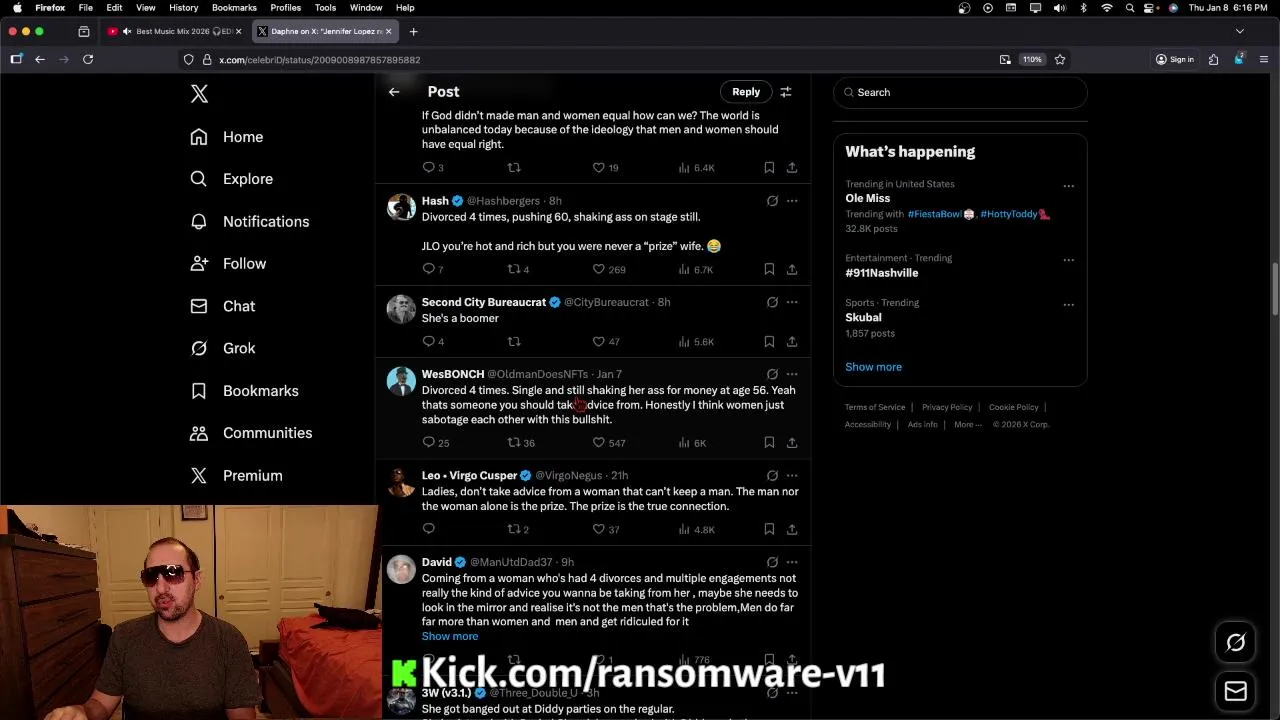Open more options on Second City Bureaucrat reply
The image size is (1280, 720).
coord(792,302)
